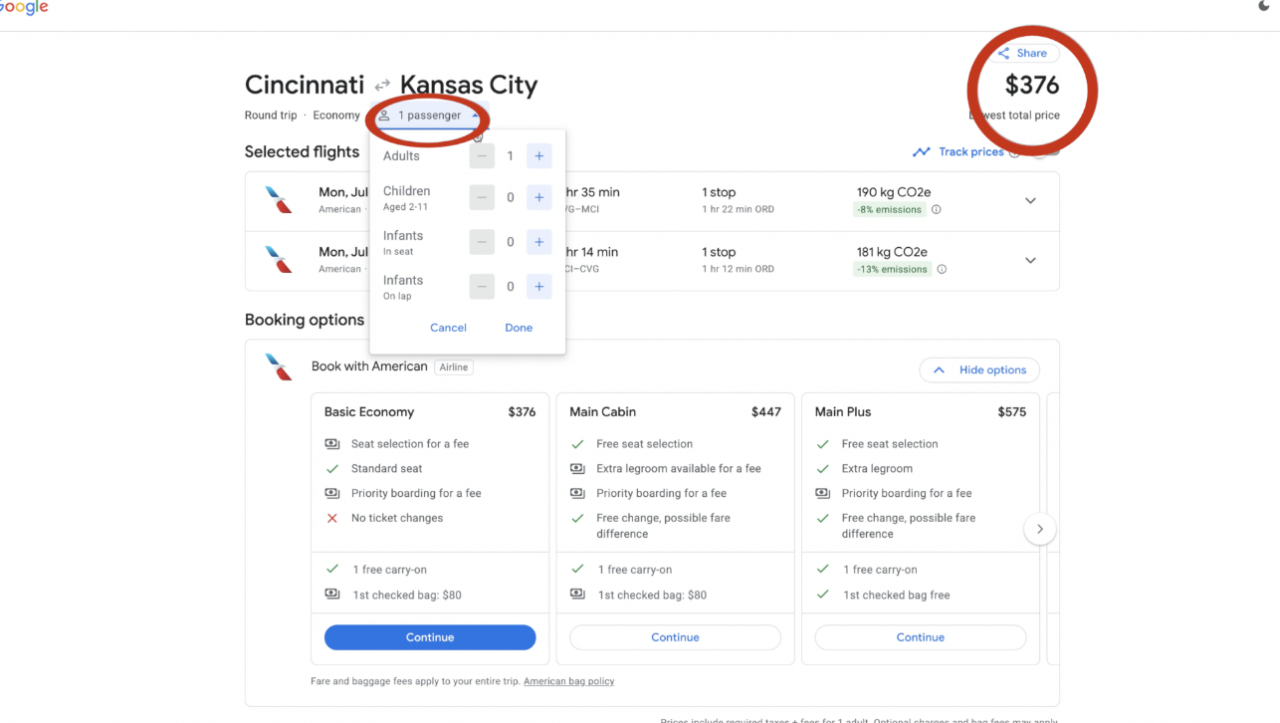Expand details of the second flight
Image resolution: width=1280 pixels, height=723 pixels.
pyautogui.click(x=1030, y=260)
